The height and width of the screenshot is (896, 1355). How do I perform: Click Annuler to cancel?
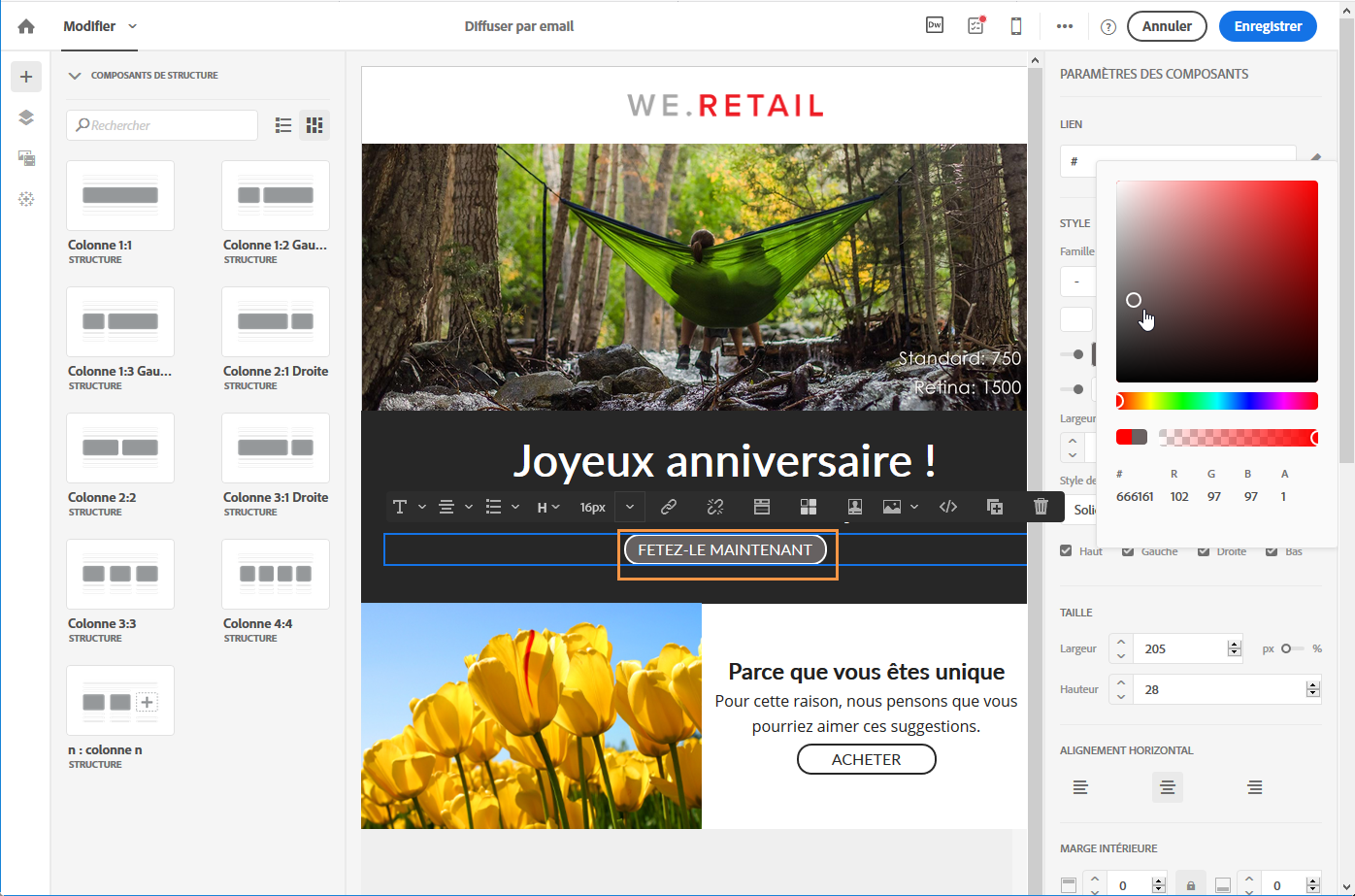pos(1167,26)
